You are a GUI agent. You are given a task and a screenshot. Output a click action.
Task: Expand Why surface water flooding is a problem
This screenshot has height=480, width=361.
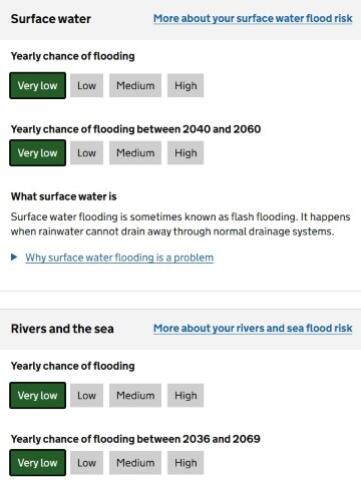(x=119, y=258)
